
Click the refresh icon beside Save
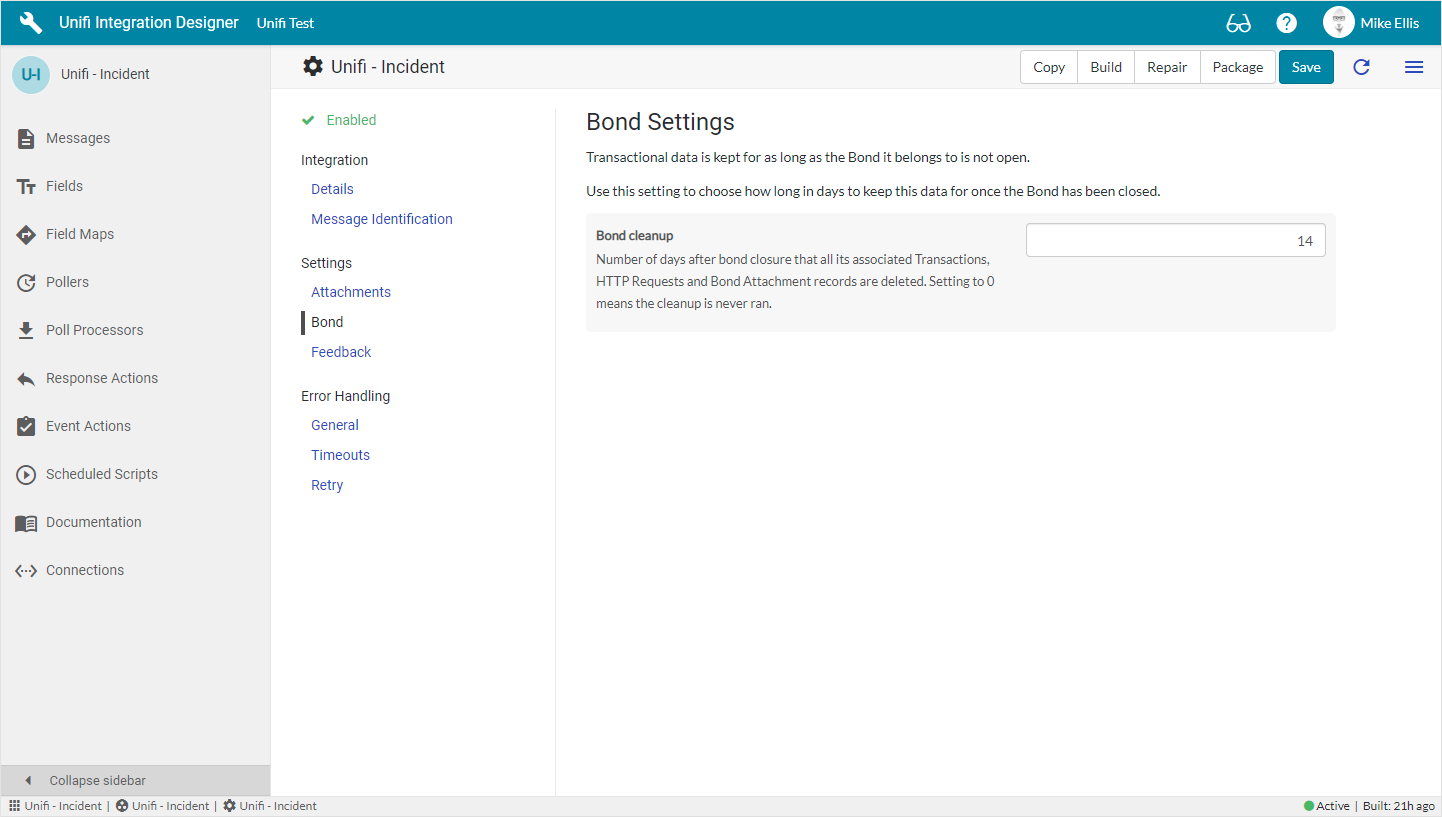1361,67
